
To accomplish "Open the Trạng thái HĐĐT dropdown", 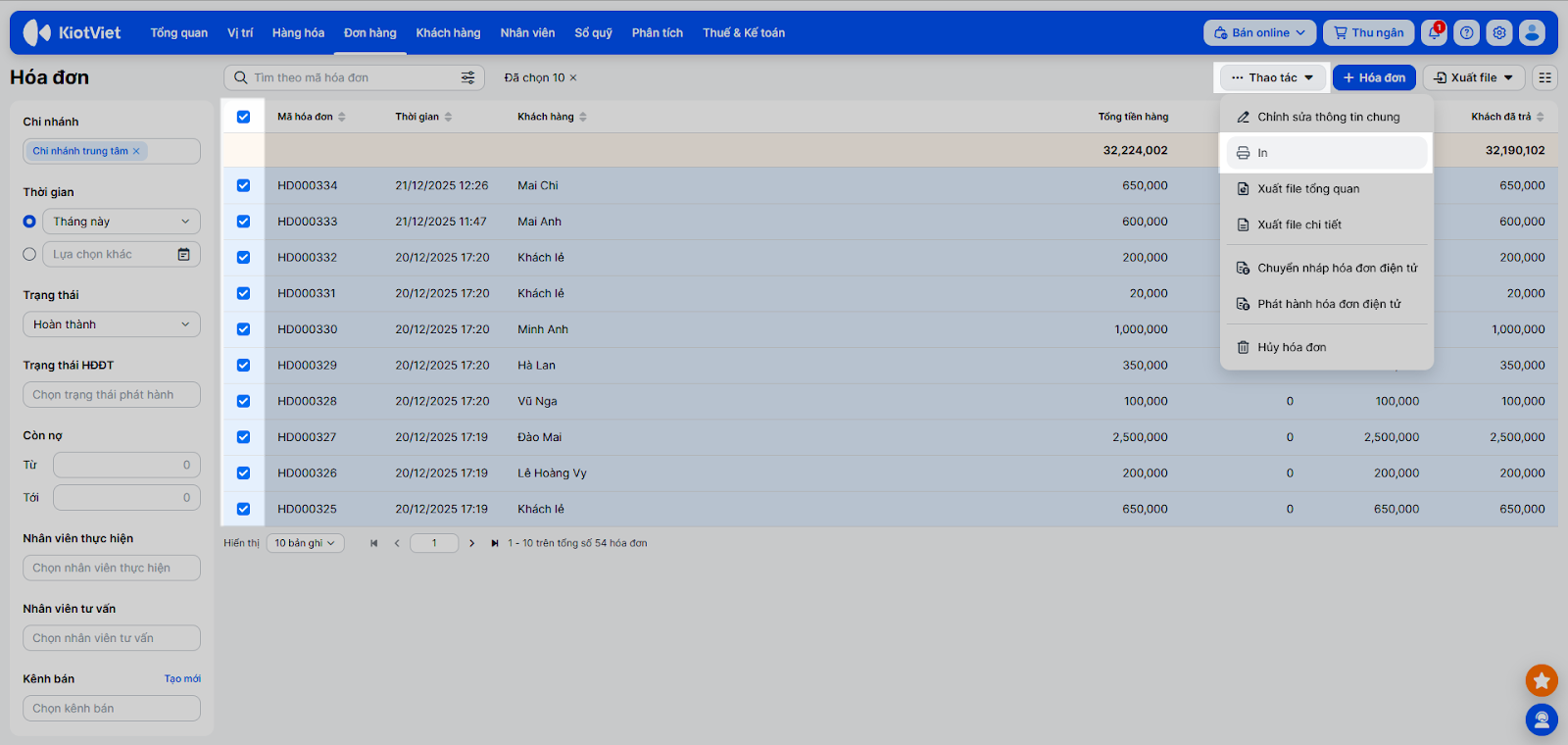I will [x=112, y=395].
